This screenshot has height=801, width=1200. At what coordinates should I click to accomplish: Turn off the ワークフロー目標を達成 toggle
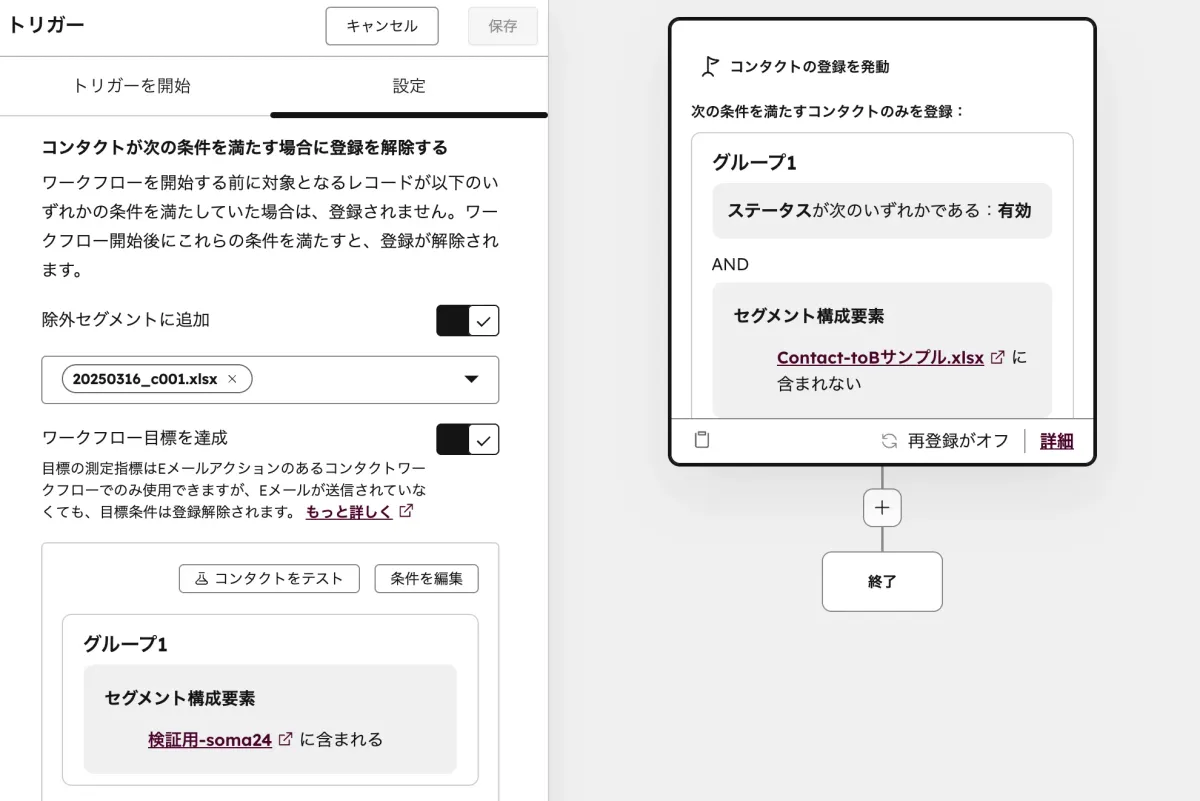tap(467, 440)
